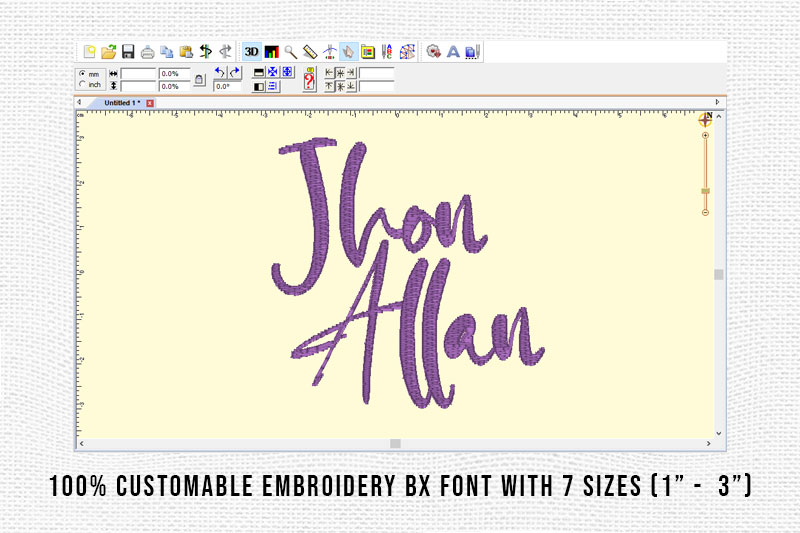The height and width of the screenshot is (533, 800).
Task: Close the Untitled 1 tab
Action: point(150,103)
